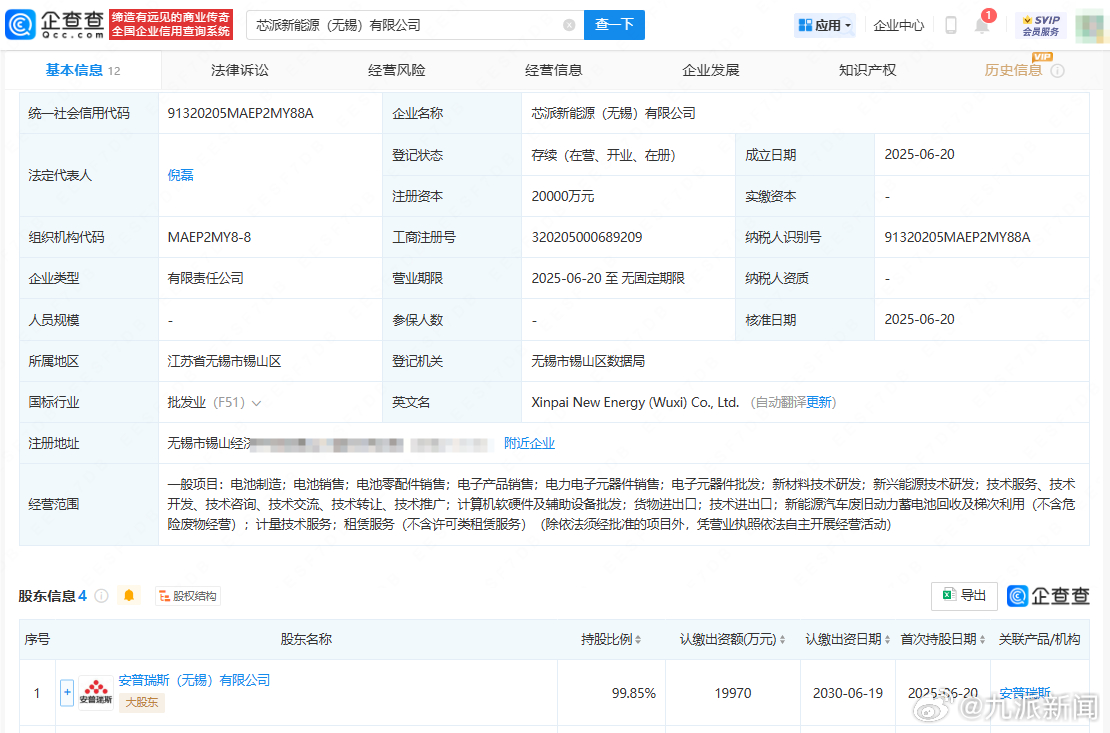Click Xinpai New Energy (Wuxi) Co., Ltd. text

pyautogui.click(x=635, y=402)
